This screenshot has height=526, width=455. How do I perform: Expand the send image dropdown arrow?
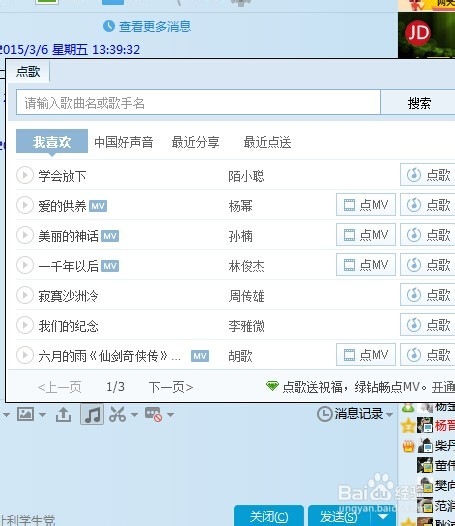42,415
